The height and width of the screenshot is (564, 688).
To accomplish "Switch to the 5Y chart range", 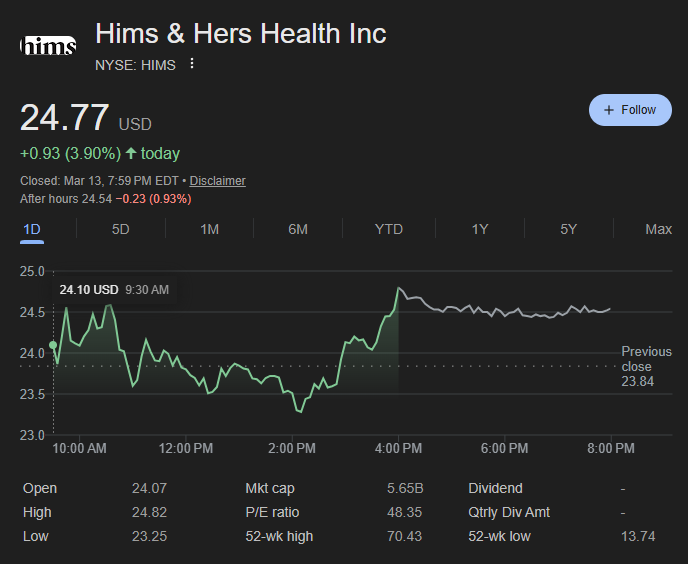I will (568, 229).
